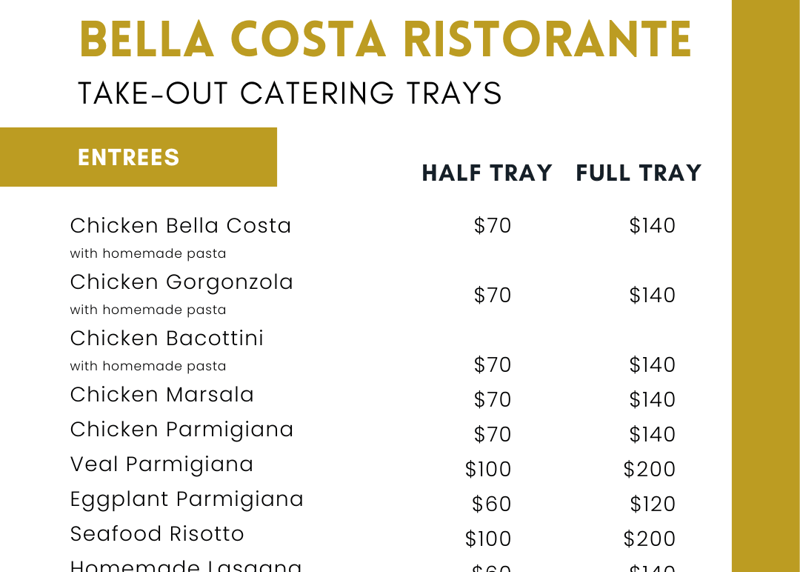The height and width of the screenshot is (572, 800).
Task: Click Seafood Risotto's $200 full tray price
Action: [650, 539]
